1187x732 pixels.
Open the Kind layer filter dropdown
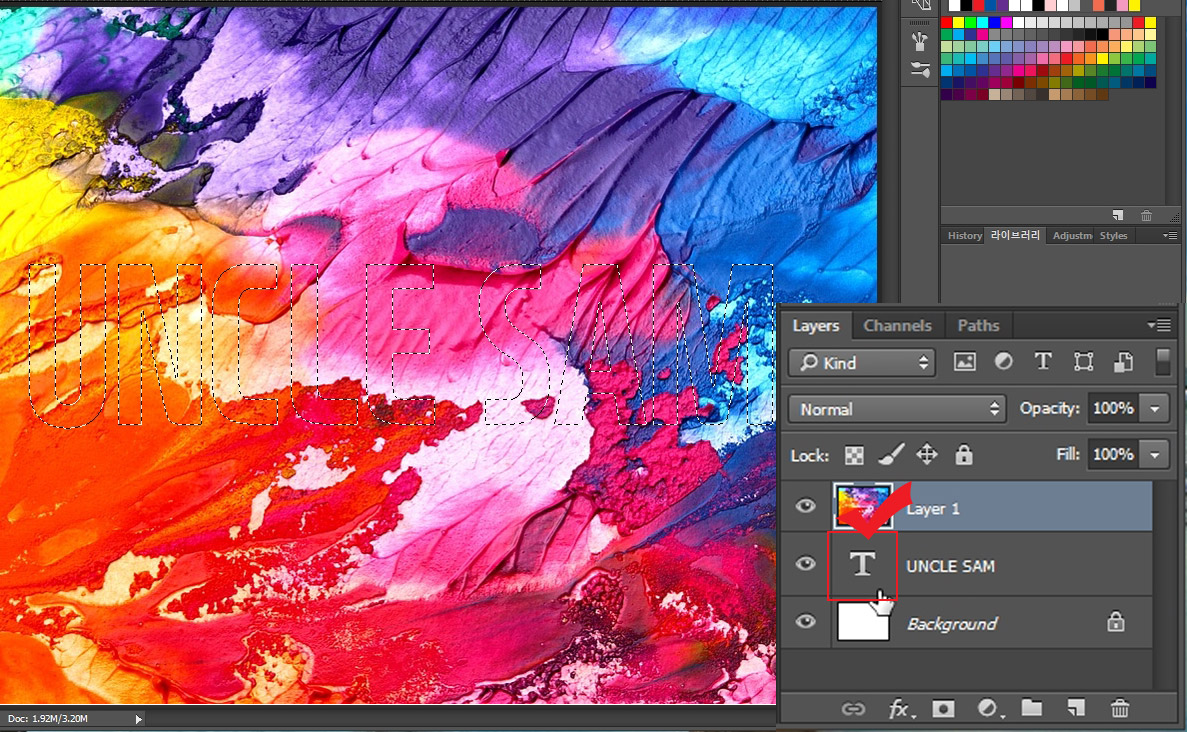(x=862, y=363)
